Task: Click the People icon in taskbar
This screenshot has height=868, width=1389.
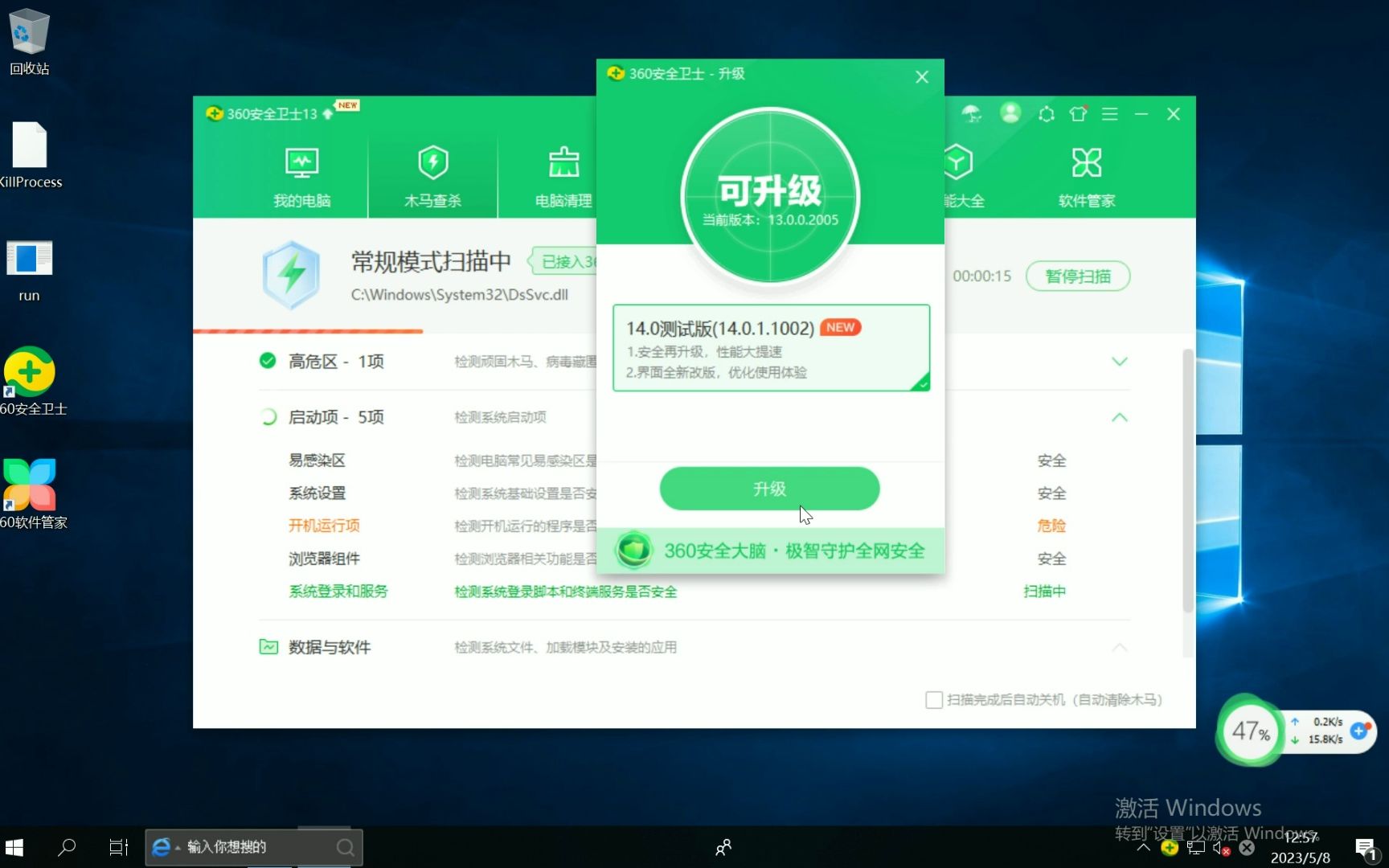Action: coord(723,847)
